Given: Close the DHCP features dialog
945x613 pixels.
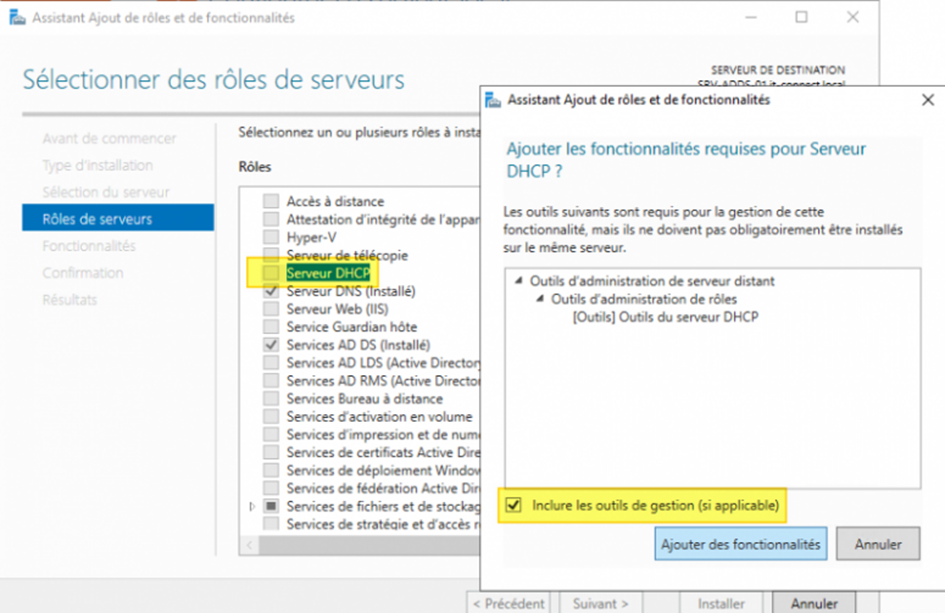Looking at the screenshot, I should [x=928, y=100].
